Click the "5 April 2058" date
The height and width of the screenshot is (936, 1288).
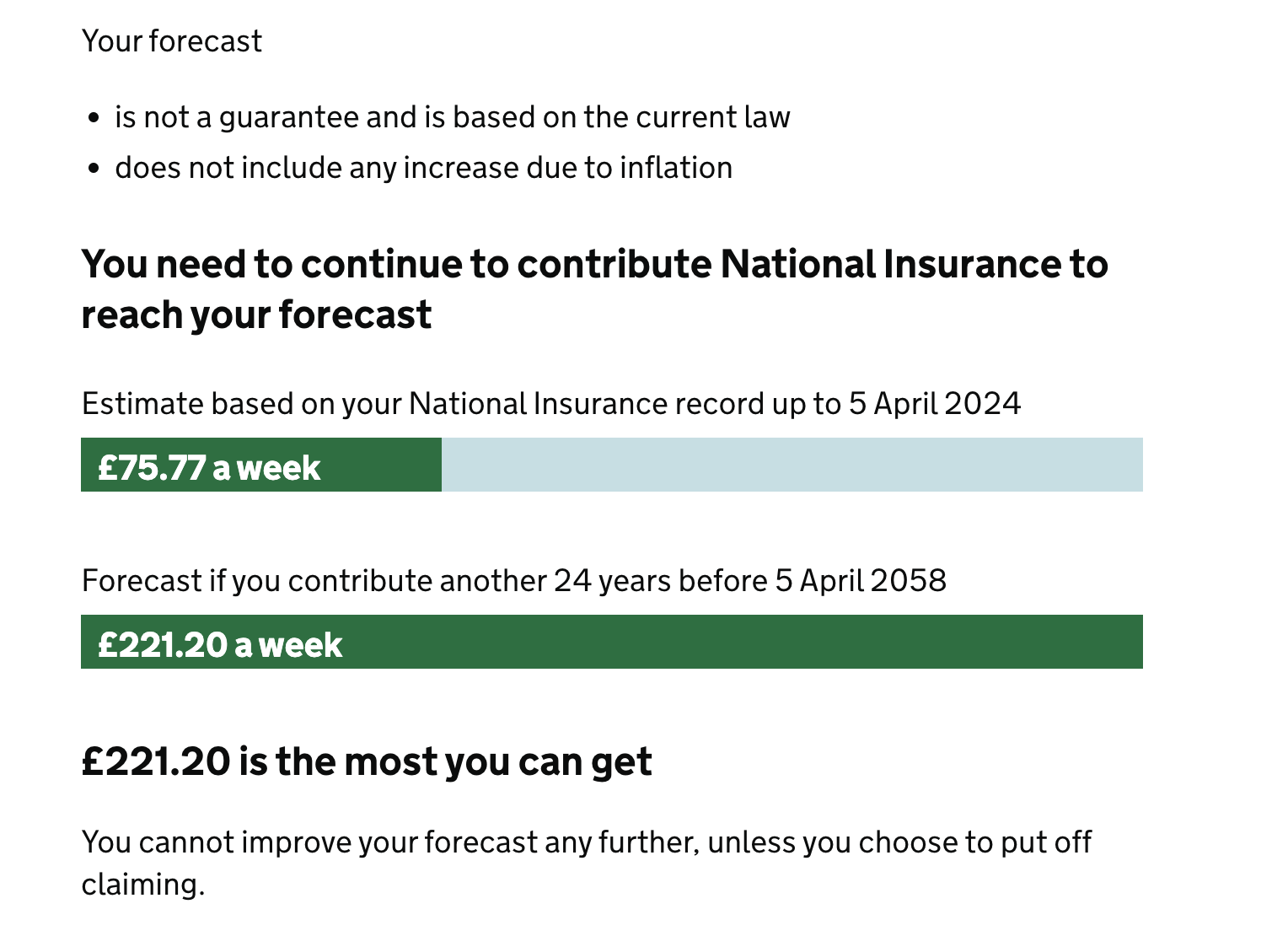(x=861, y=581)
